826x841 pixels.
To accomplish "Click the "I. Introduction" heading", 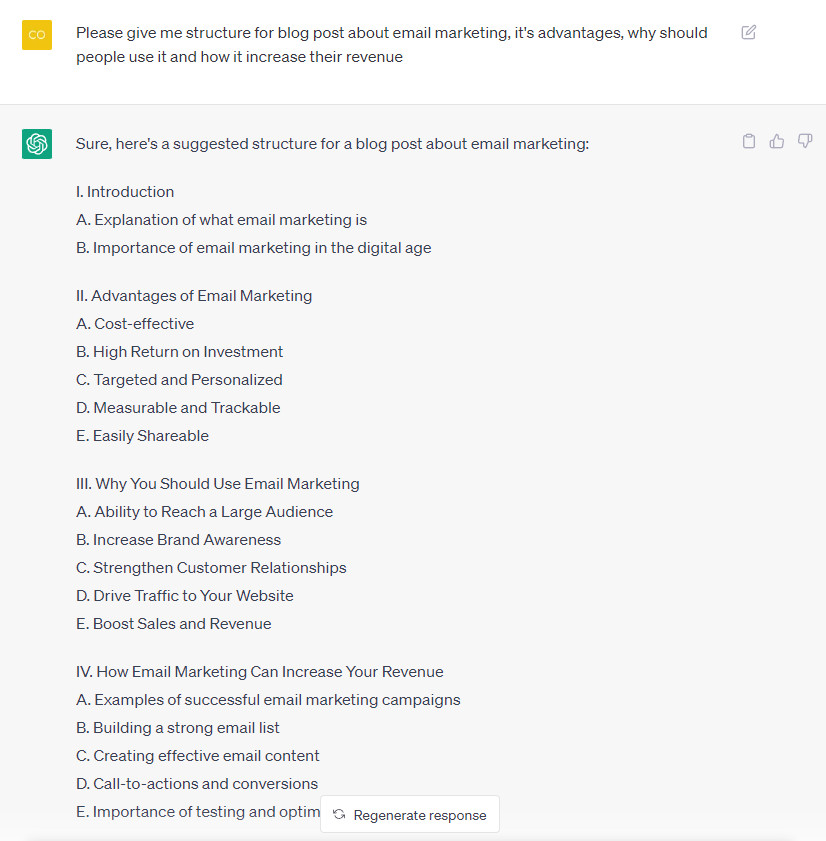I will tap(125, 192).
